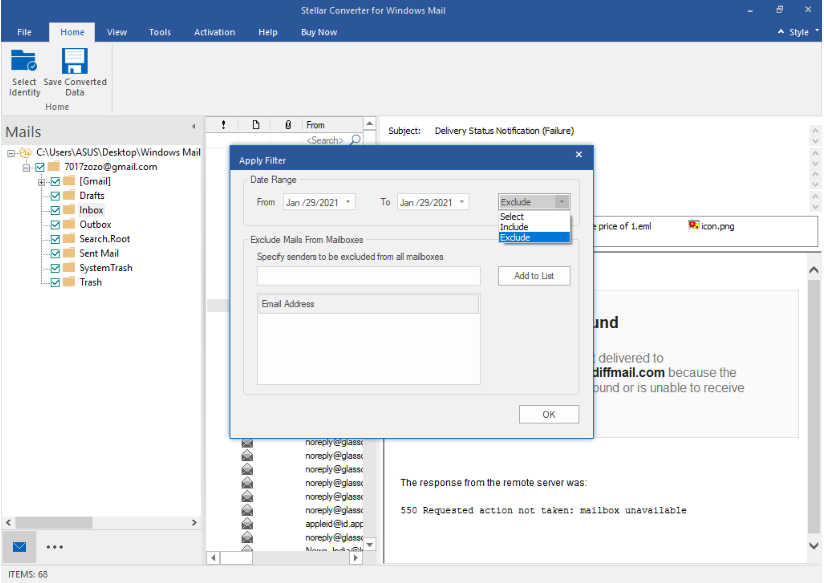Click the OK button
This screenshot has width=824, height=583.
549,414
